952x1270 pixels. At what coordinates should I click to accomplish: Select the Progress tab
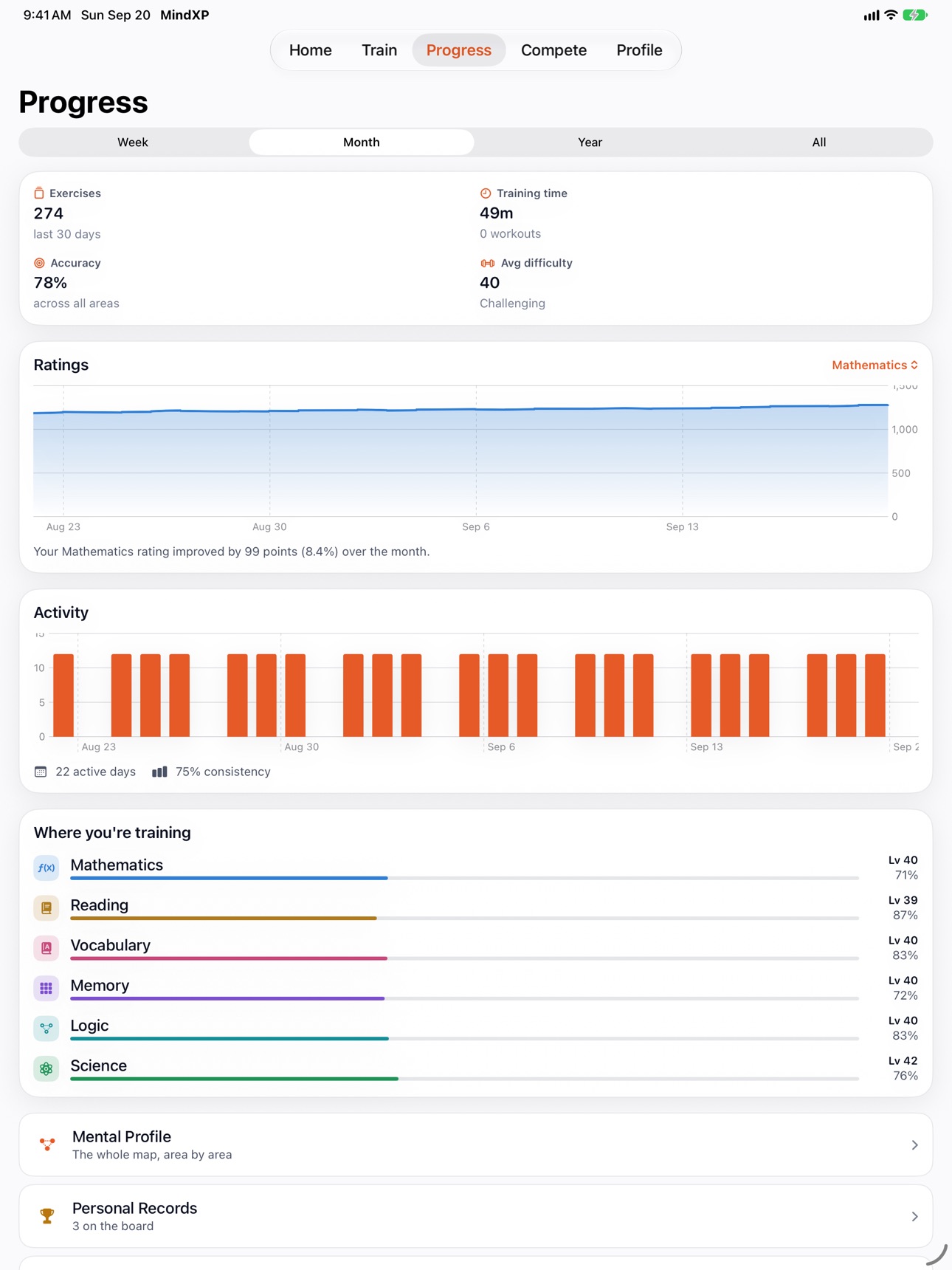pyautogui.click(x=458, y=50)
